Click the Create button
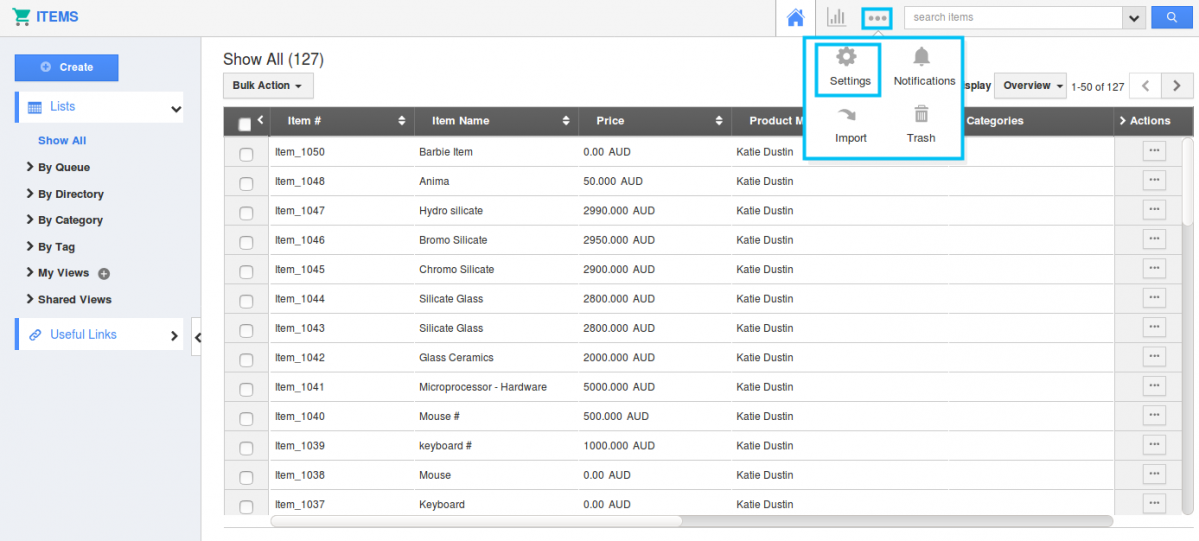Screen dimensions: 1199x541 66,67
